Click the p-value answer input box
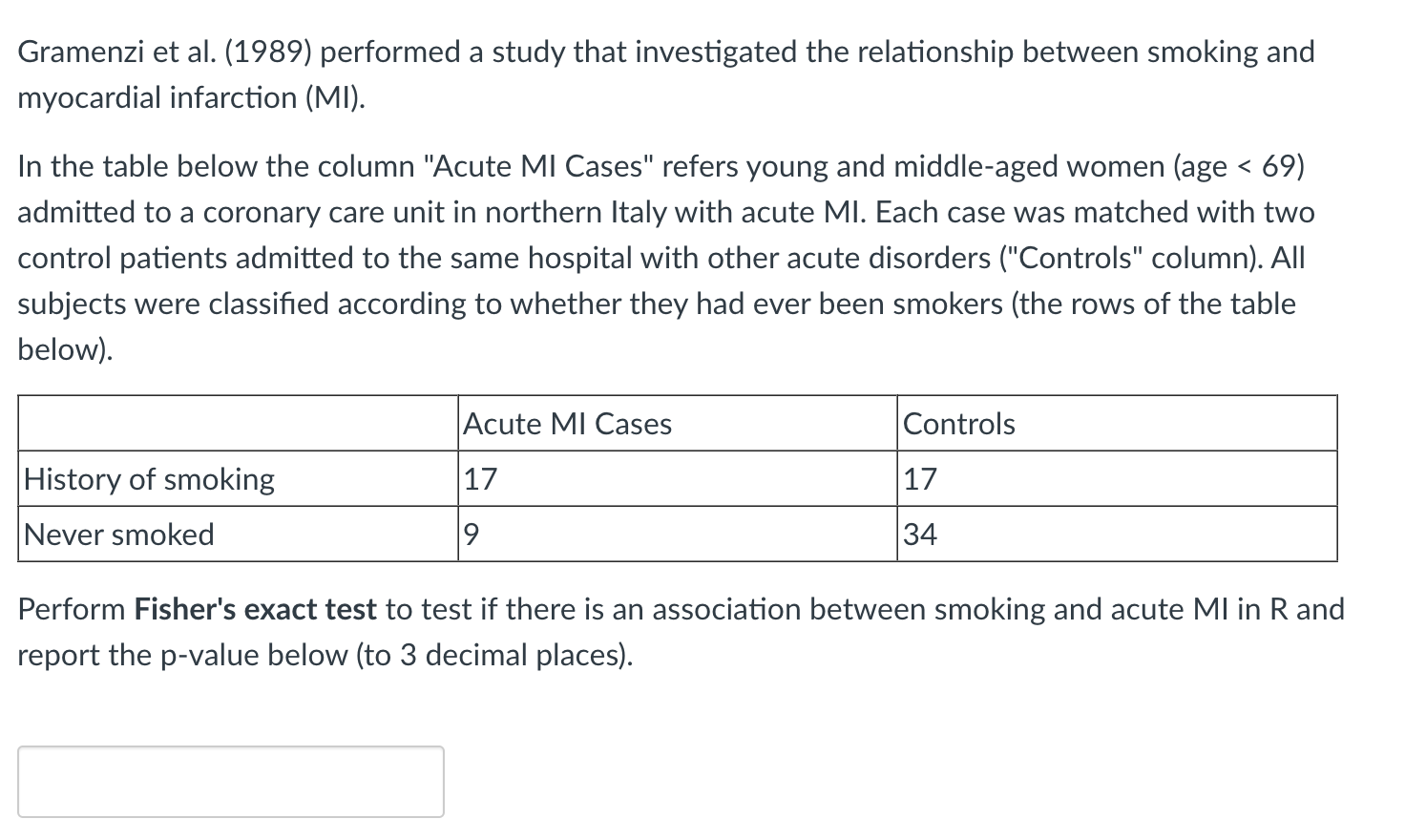 tap(230, 781)
